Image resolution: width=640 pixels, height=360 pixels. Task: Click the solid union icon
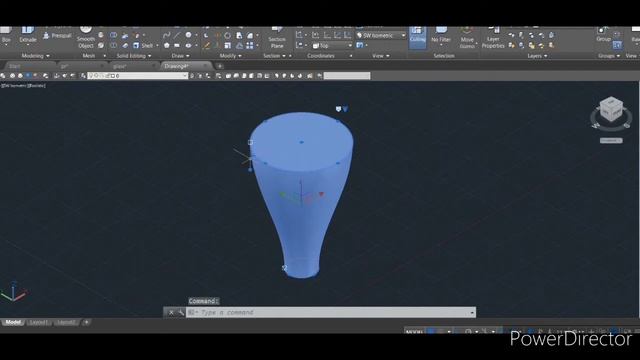113,36
